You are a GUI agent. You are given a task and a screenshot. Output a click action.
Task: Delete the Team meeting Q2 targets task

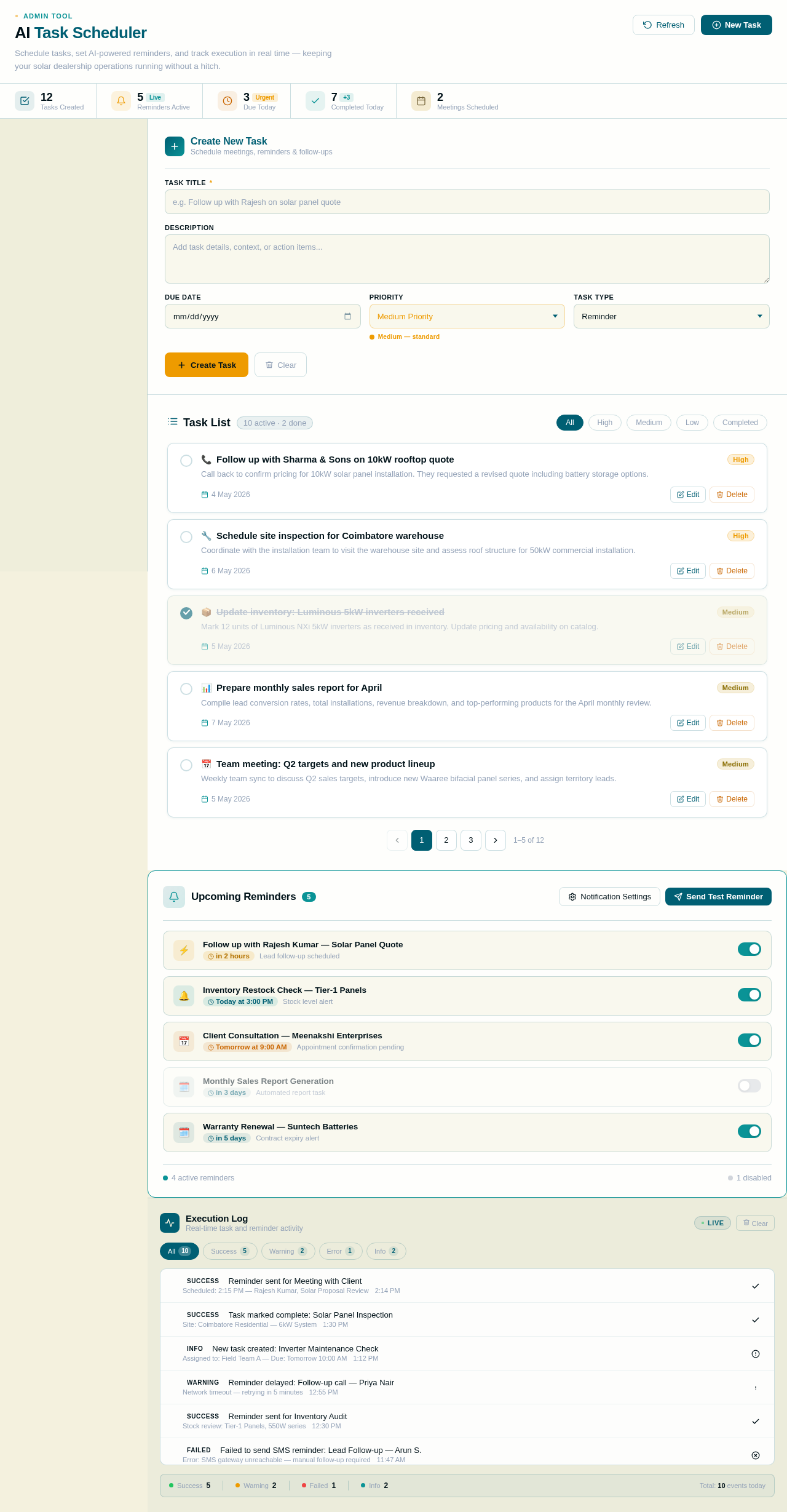[732, 799]
